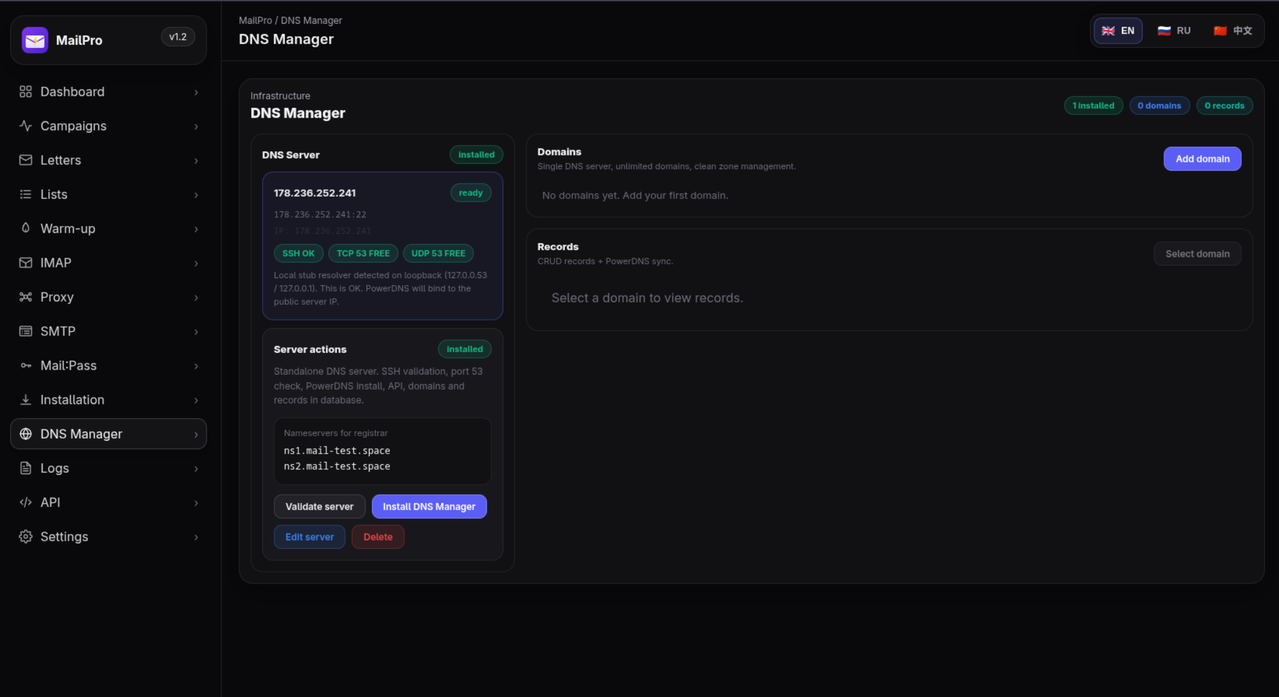Open the Dashboard section
Image resolution: width=1279 pixels, height=697 pixels.
tap(108, 92)
